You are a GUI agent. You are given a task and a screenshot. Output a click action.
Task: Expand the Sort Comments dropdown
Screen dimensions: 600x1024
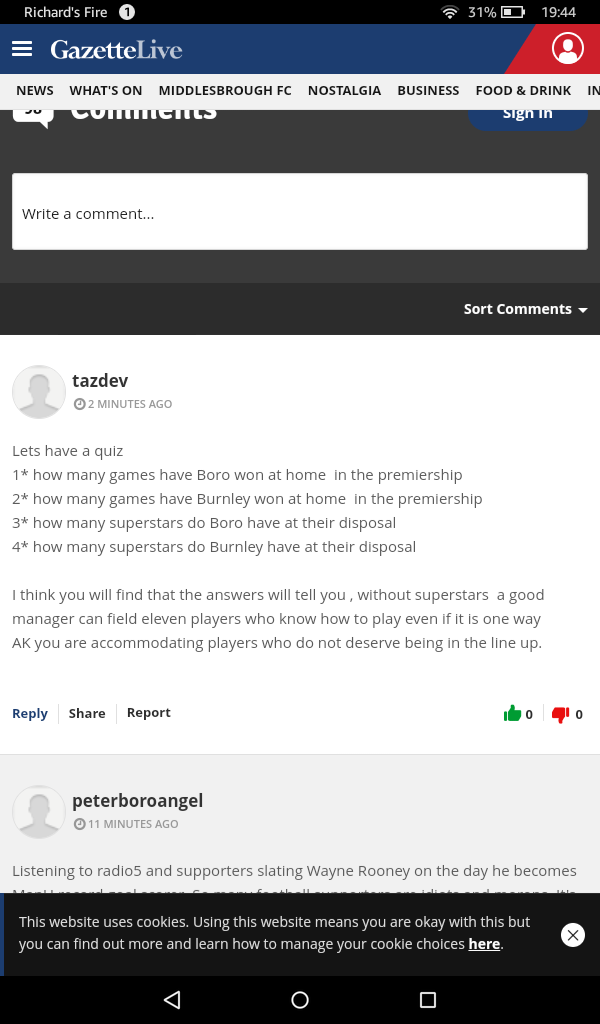coord(526,309)
